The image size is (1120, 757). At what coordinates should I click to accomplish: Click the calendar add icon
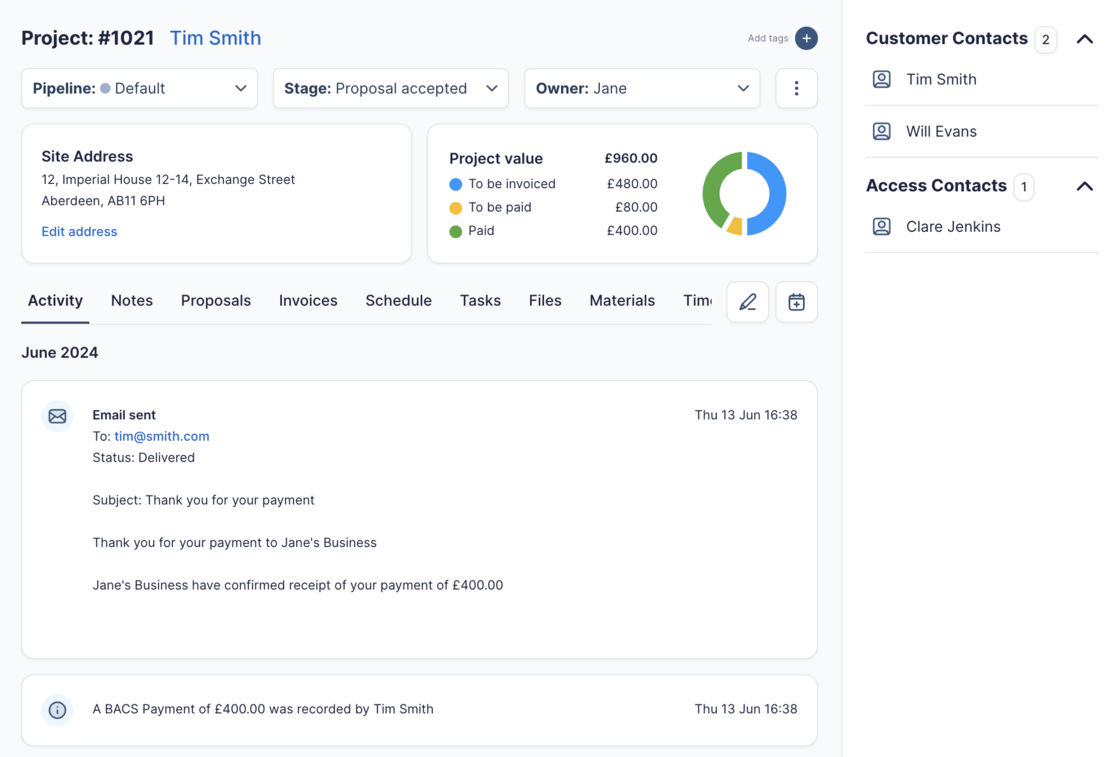click(x=796, y=302)
